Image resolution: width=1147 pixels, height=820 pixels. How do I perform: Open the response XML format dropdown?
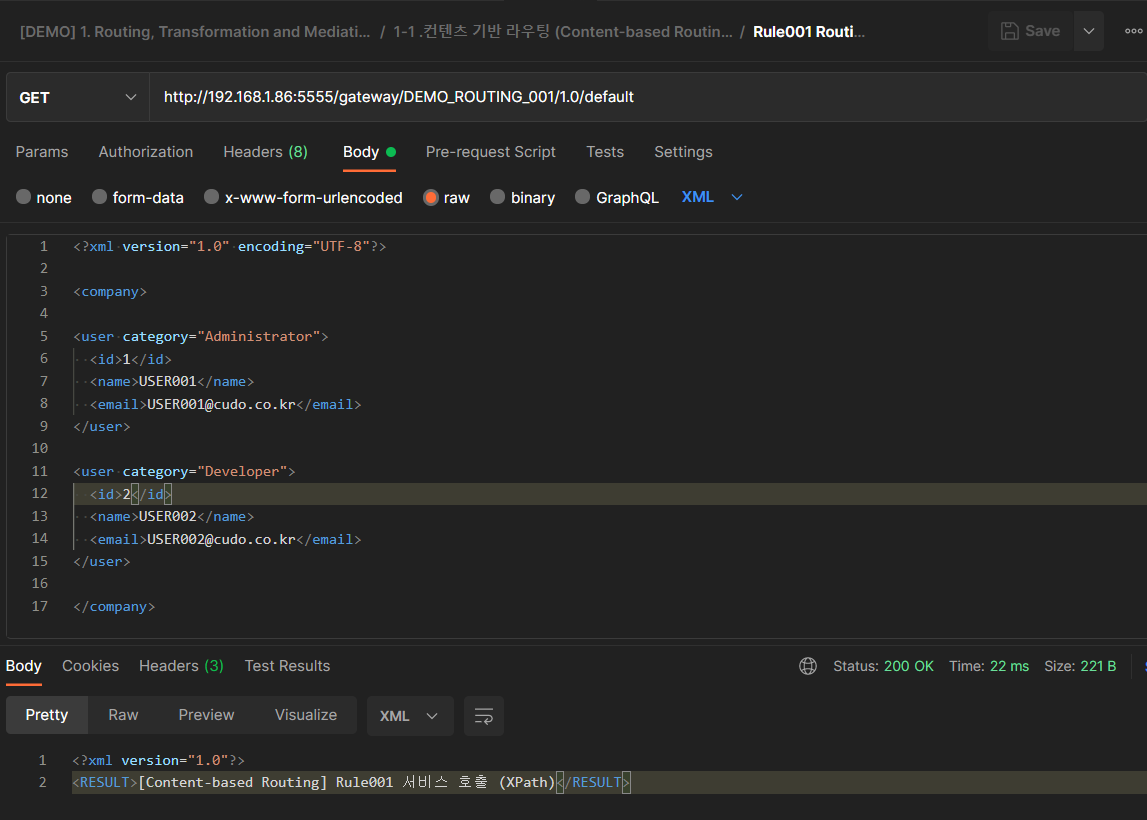click(410, 716)
